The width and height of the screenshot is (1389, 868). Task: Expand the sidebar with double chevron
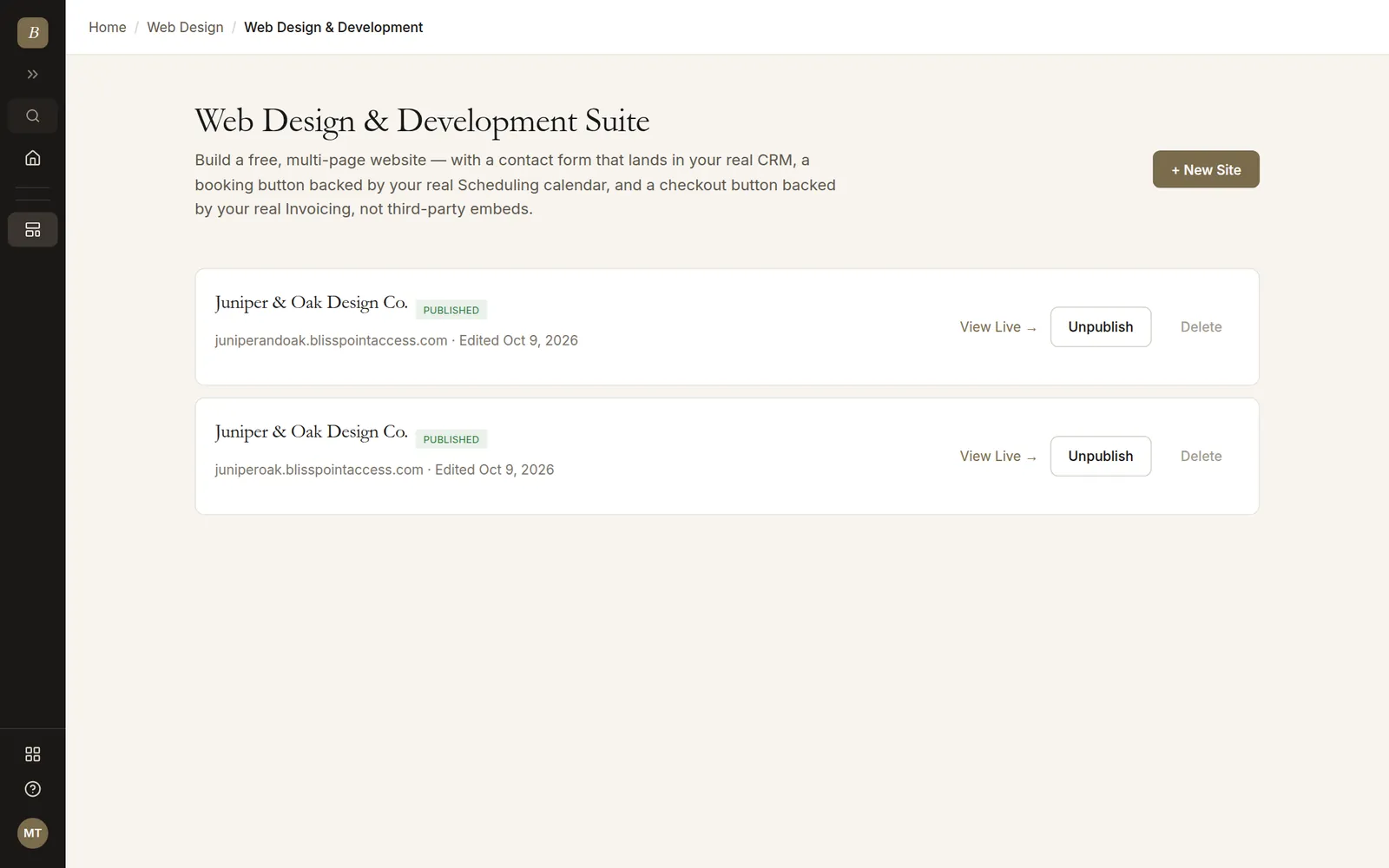[32, 75]
